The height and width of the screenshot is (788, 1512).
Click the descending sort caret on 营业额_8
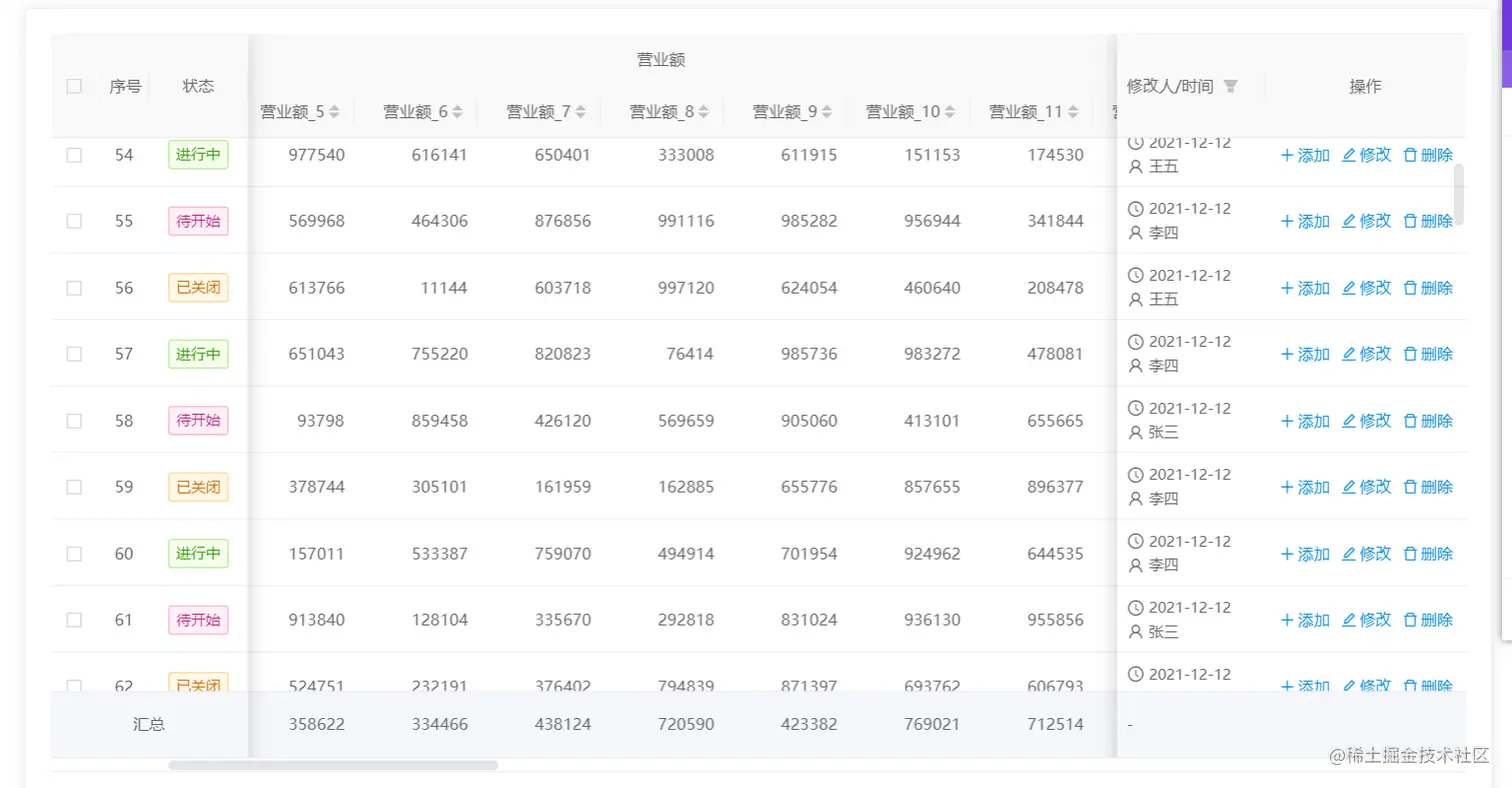(x=702, y=115)
